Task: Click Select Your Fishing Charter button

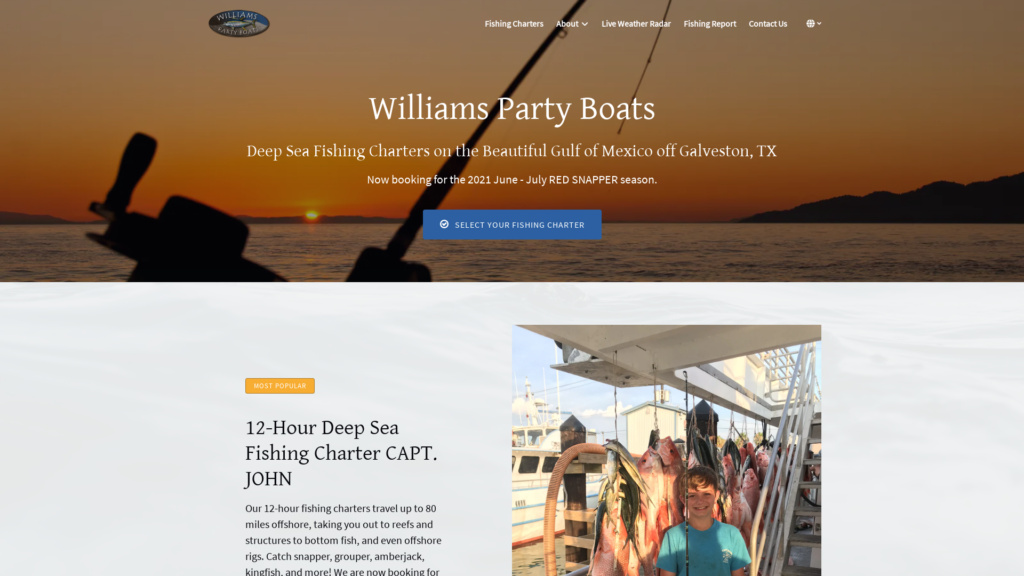Action: (x=512, y=225)
